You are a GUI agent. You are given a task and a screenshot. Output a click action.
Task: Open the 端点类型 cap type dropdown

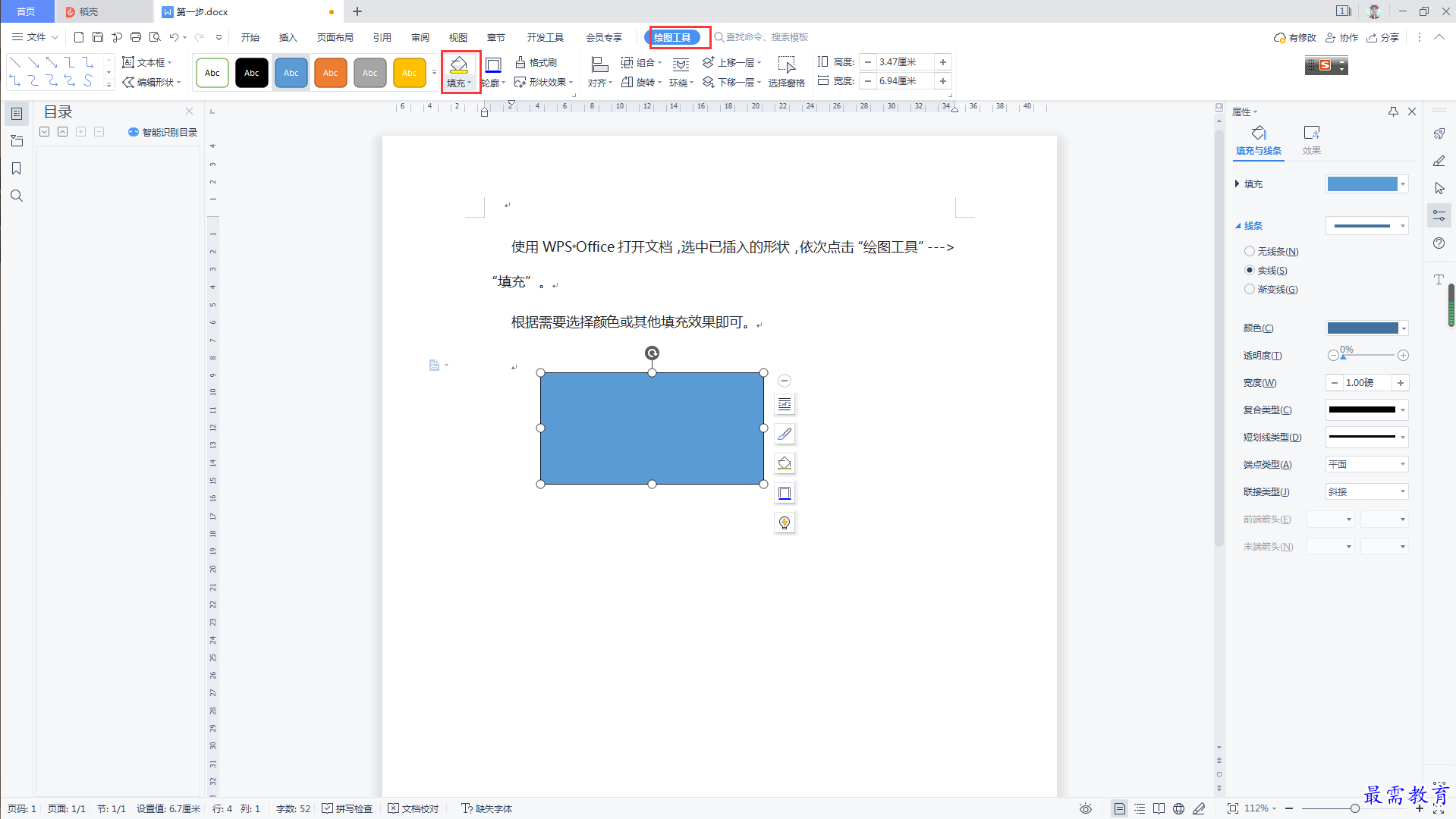coord(1367,464)
